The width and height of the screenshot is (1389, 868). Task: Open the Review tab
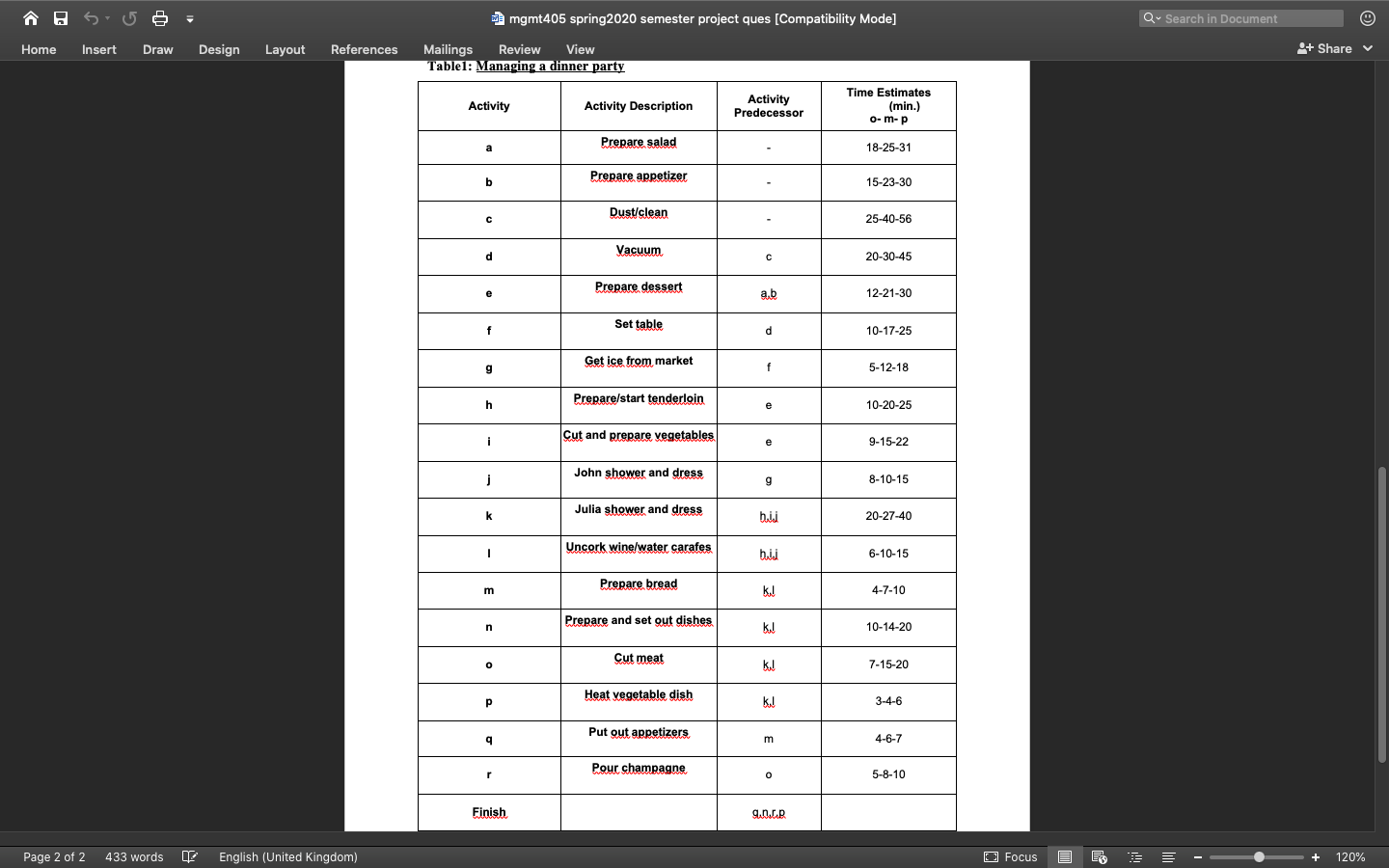coord(520,49)
